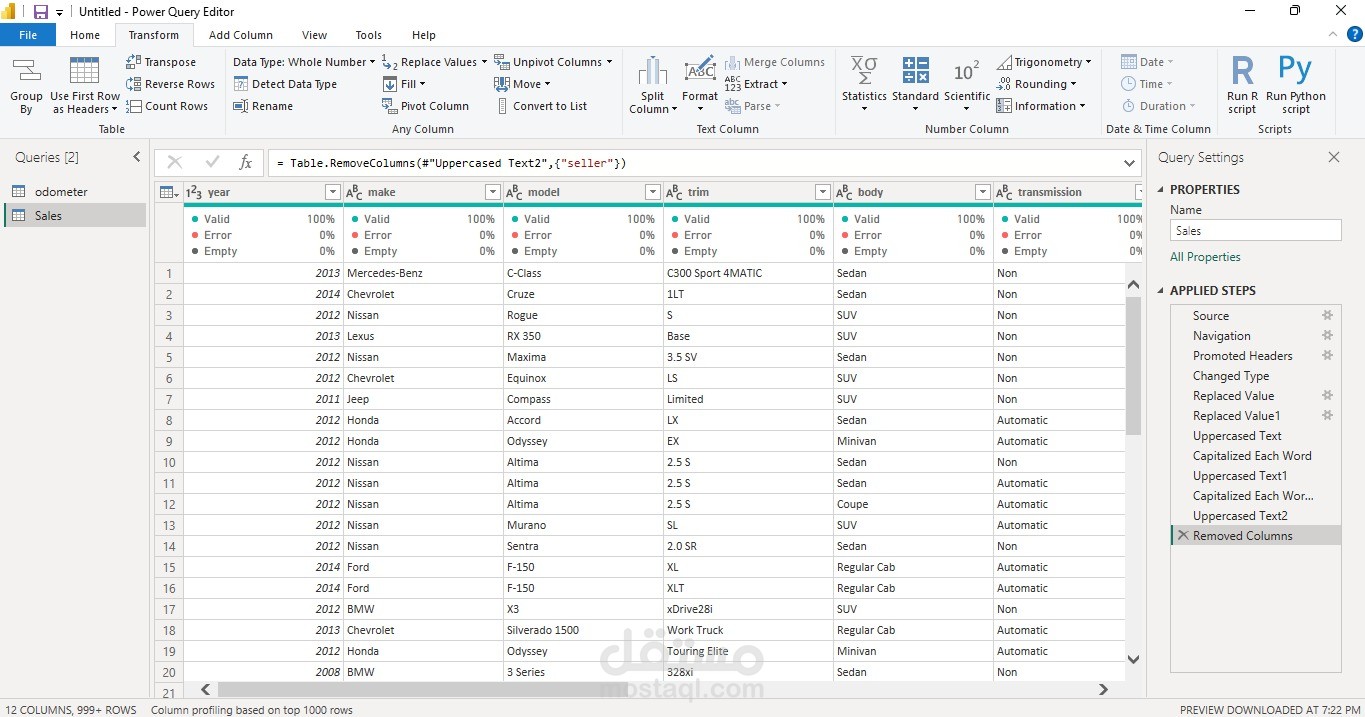Click the query Name input field
This screenshot has width=1365, height=717.
[x=1255, y=231]
